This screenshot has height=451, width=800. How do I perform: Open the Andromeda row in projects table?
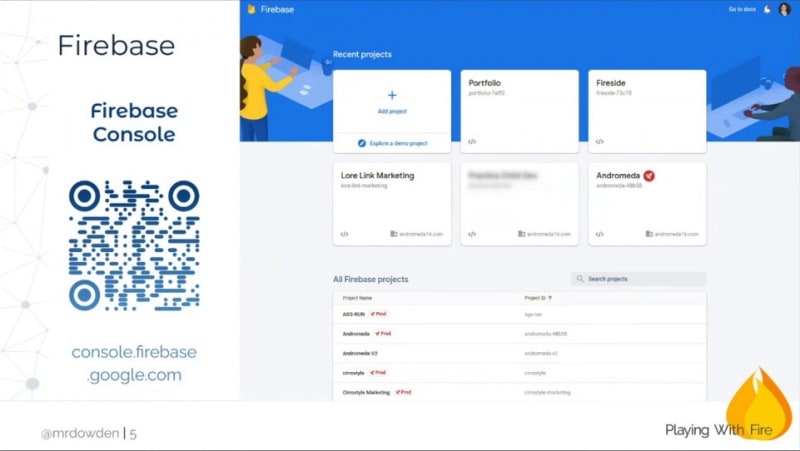coord(519,334)
